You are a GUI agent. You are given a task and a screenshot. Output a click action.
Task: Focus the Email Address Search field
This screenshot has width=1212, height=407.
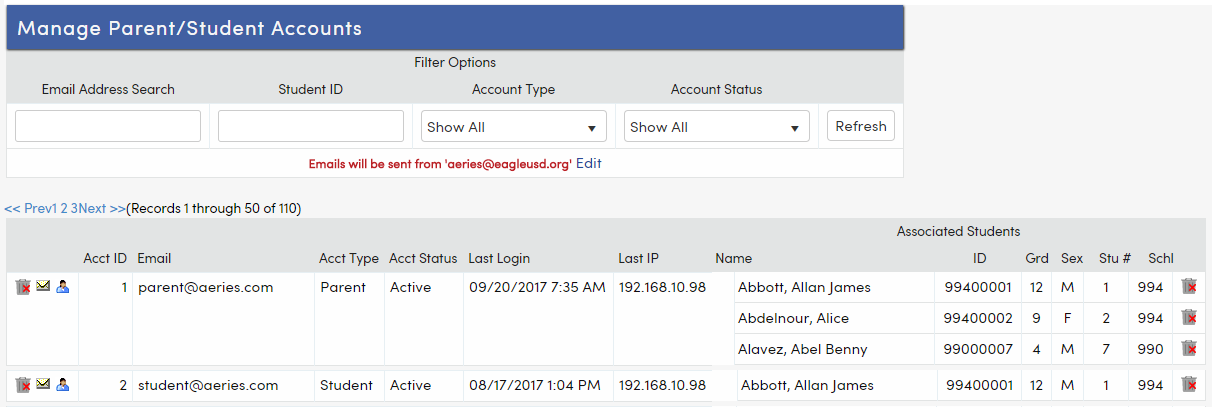tap(108, 127)
